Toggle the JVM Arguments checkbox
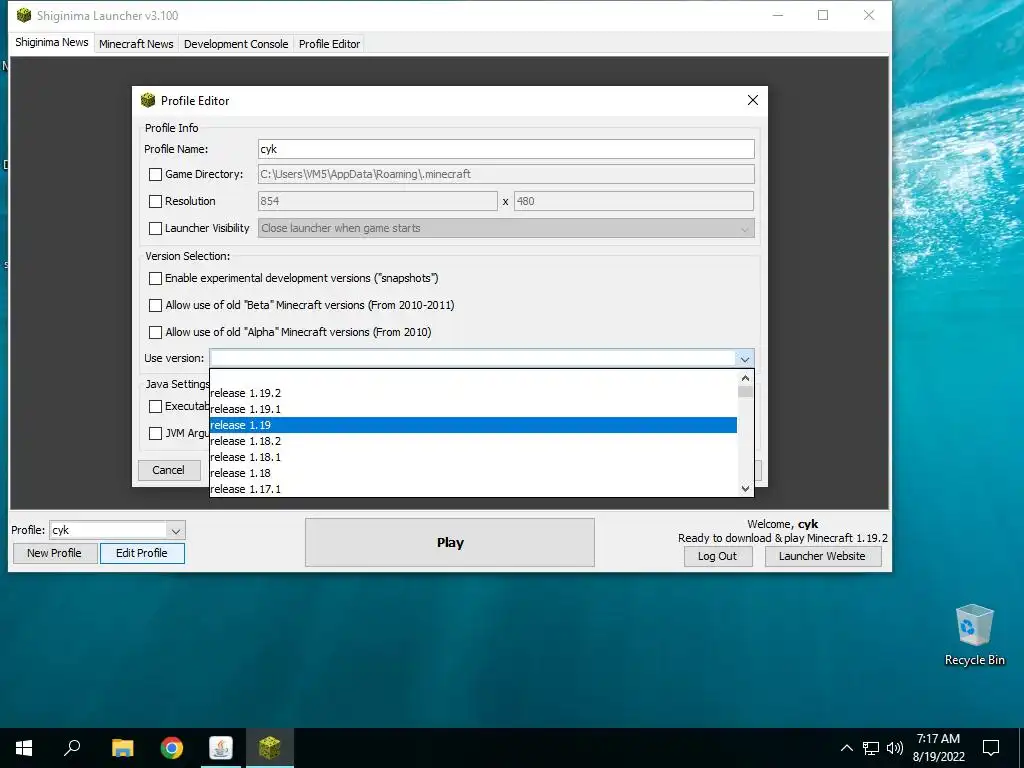1024x768 pixels. click(x=155, y=433)
